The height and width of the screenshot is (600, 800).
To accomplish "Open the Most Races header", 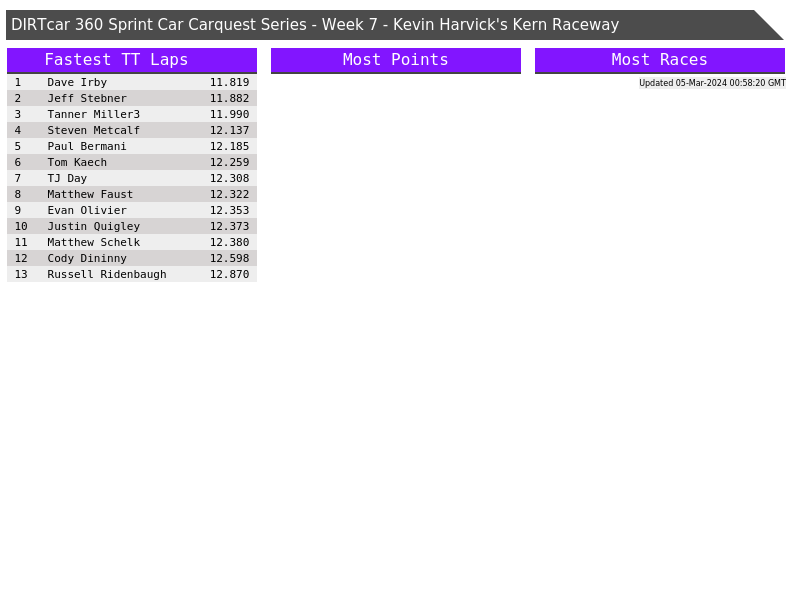I will pyautogui.click(x=659, y=60).
